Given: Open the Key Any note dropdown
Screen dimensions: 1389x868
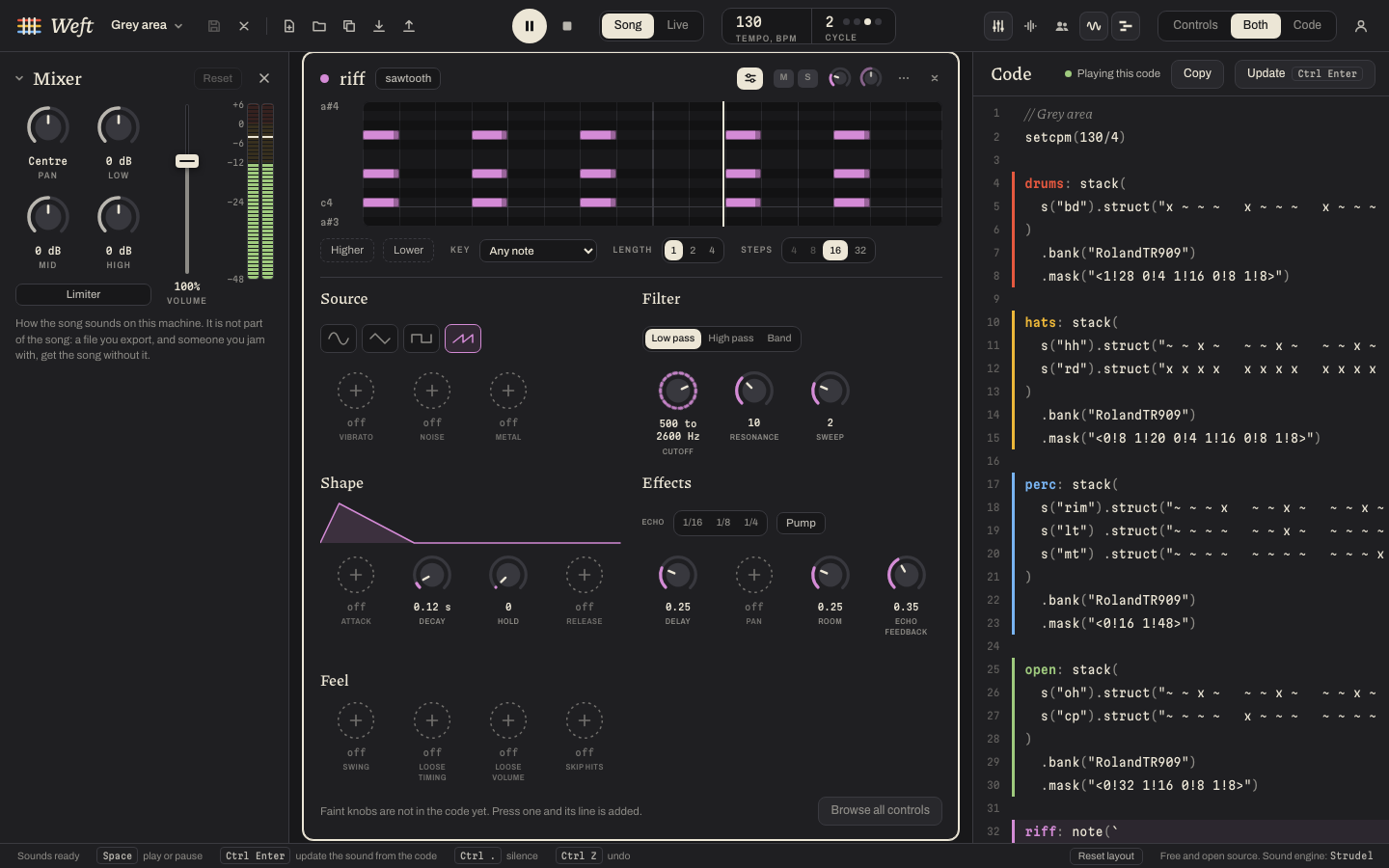Looking at the screenshot, I should (538, 251).
